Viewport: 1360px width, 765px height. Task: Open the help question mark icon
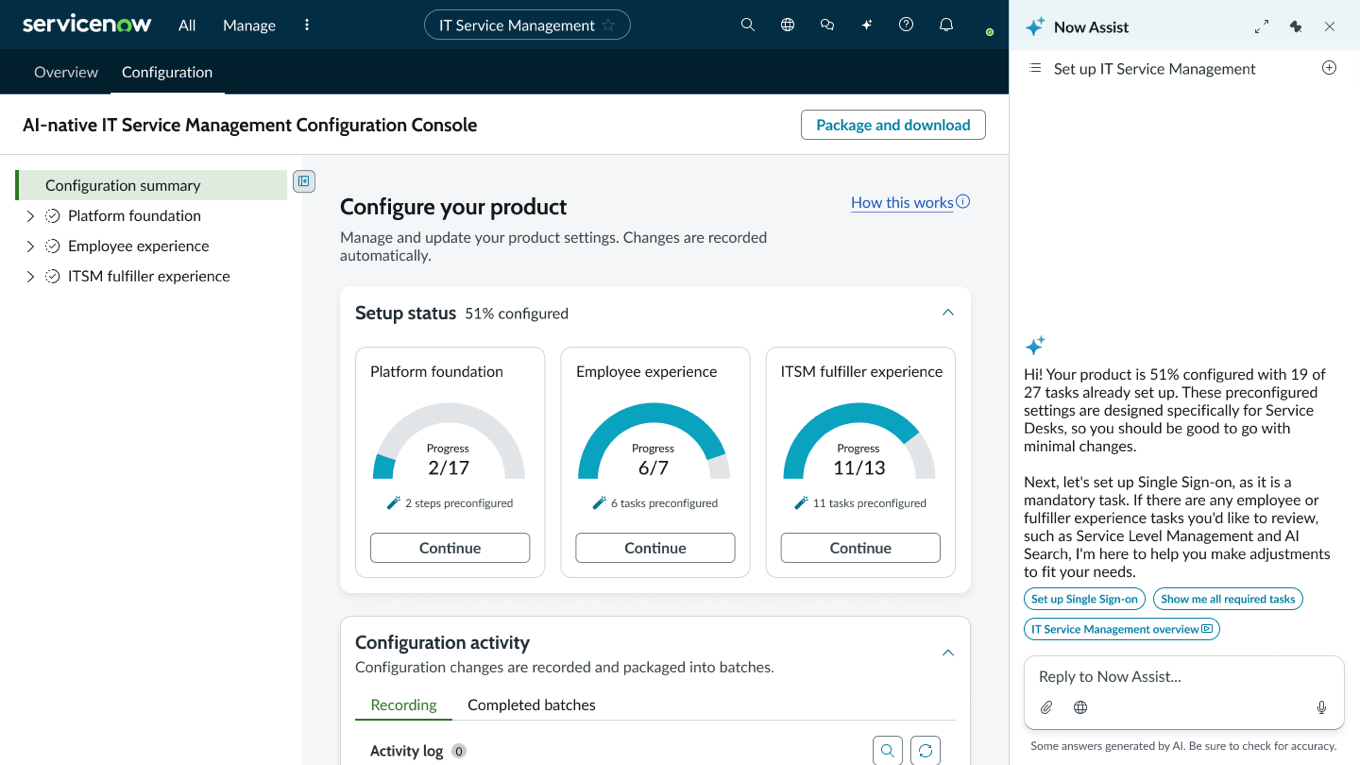[x=906, y=25]
